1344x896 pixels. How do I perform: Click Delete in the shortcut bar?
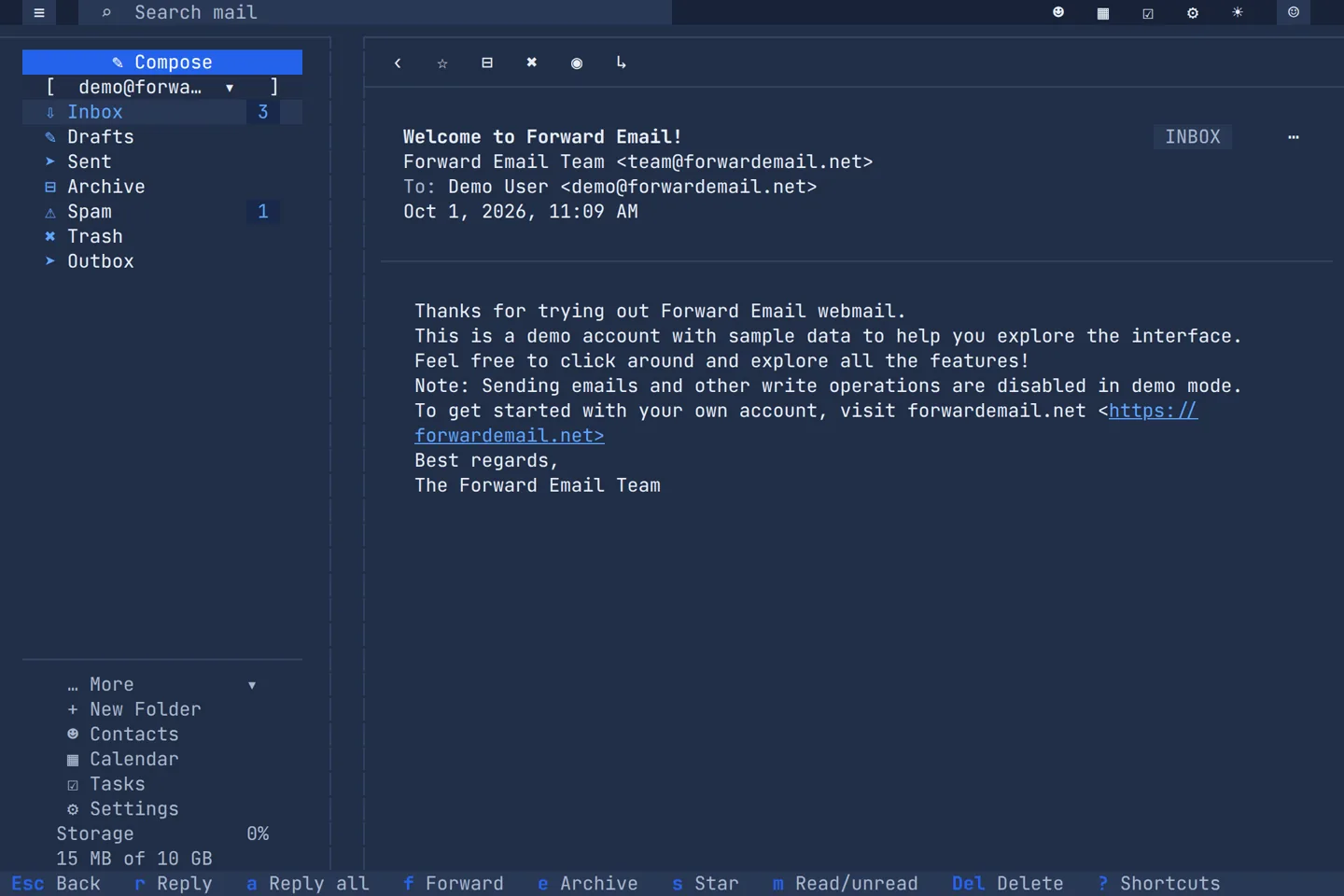click(1008, 884)
